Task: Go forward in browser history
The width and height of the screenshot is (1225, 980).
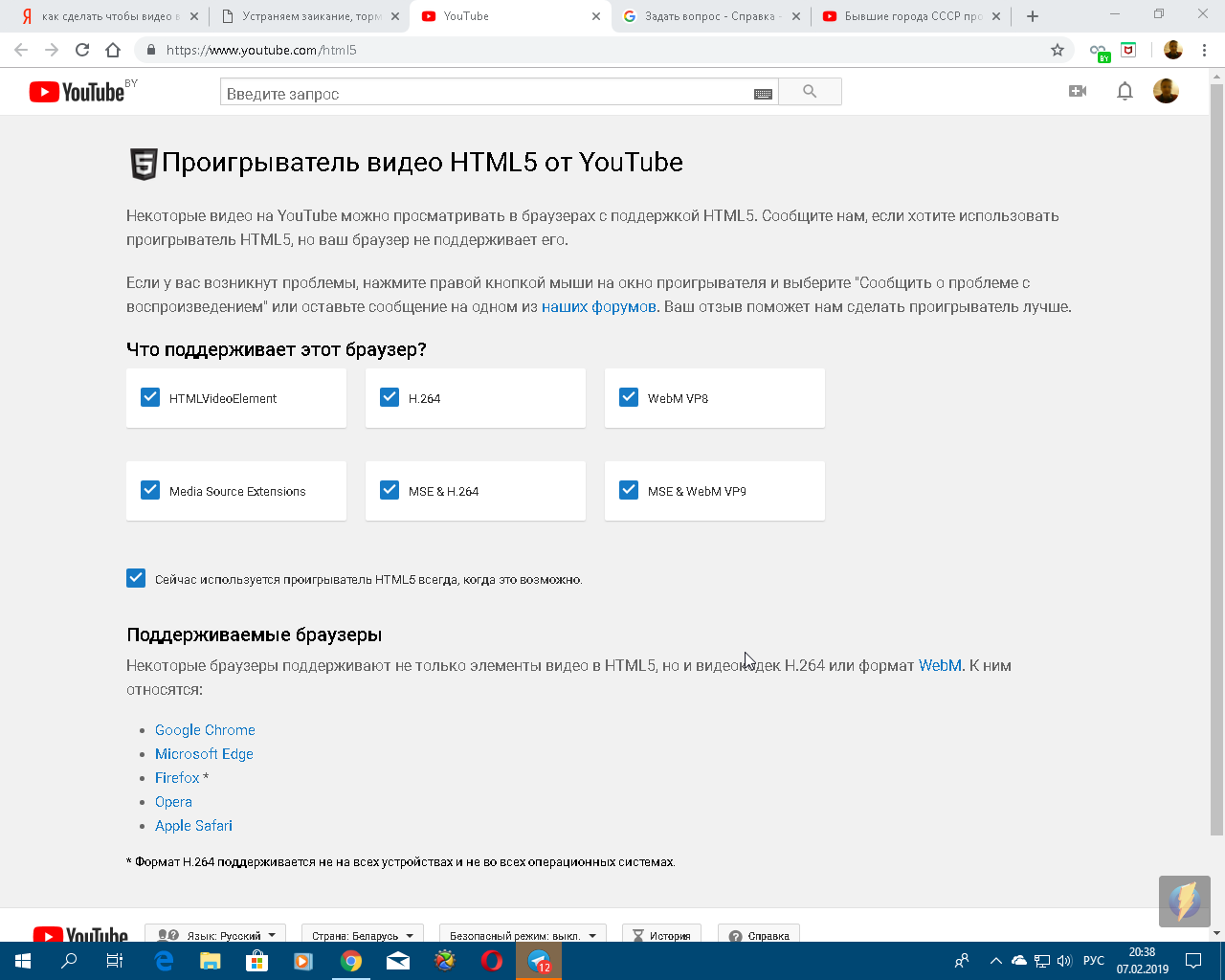Action: coord(52,50)
